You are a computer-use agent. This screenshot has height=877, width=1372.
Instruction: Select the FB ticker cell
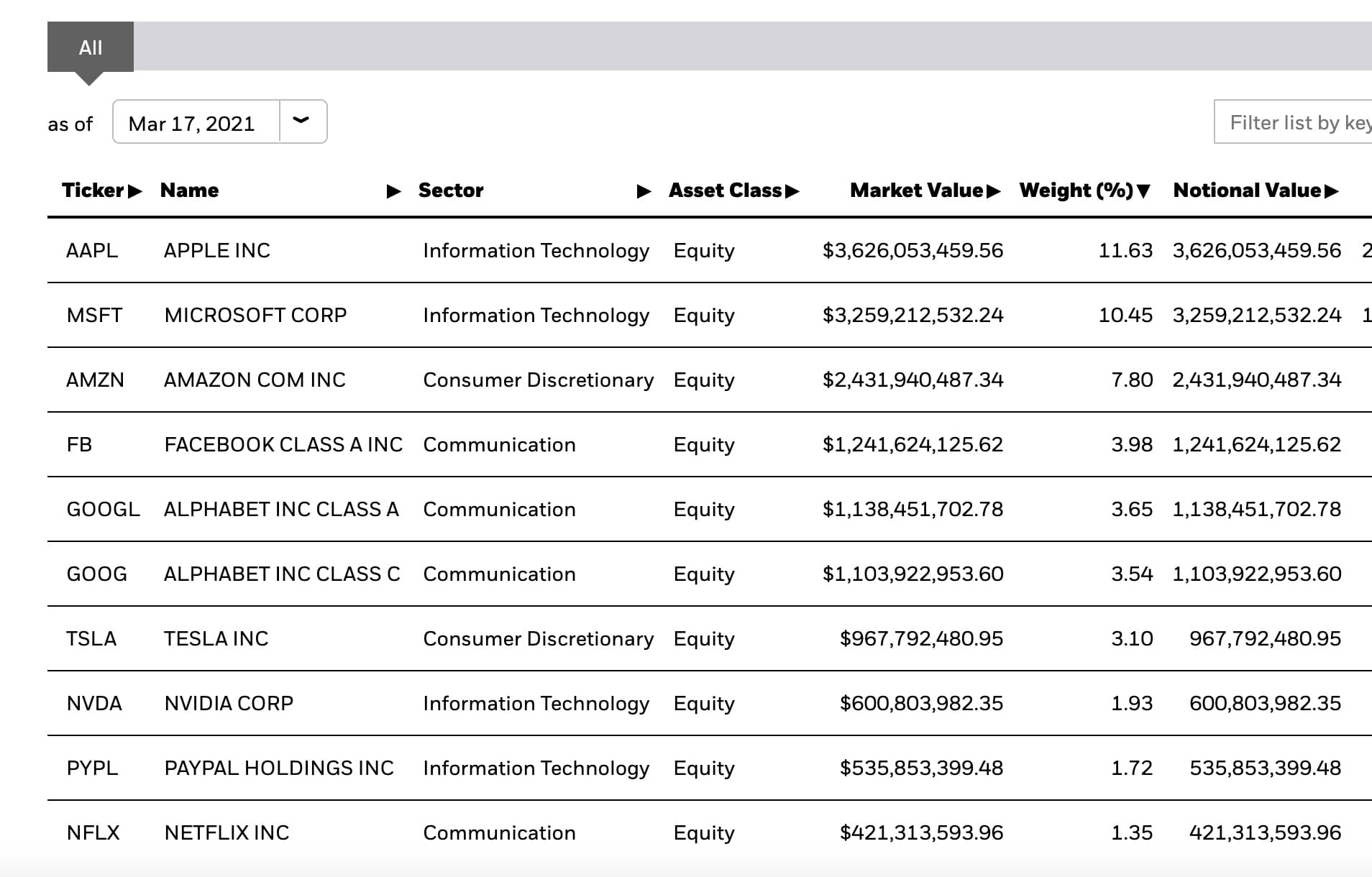(79, 445)
